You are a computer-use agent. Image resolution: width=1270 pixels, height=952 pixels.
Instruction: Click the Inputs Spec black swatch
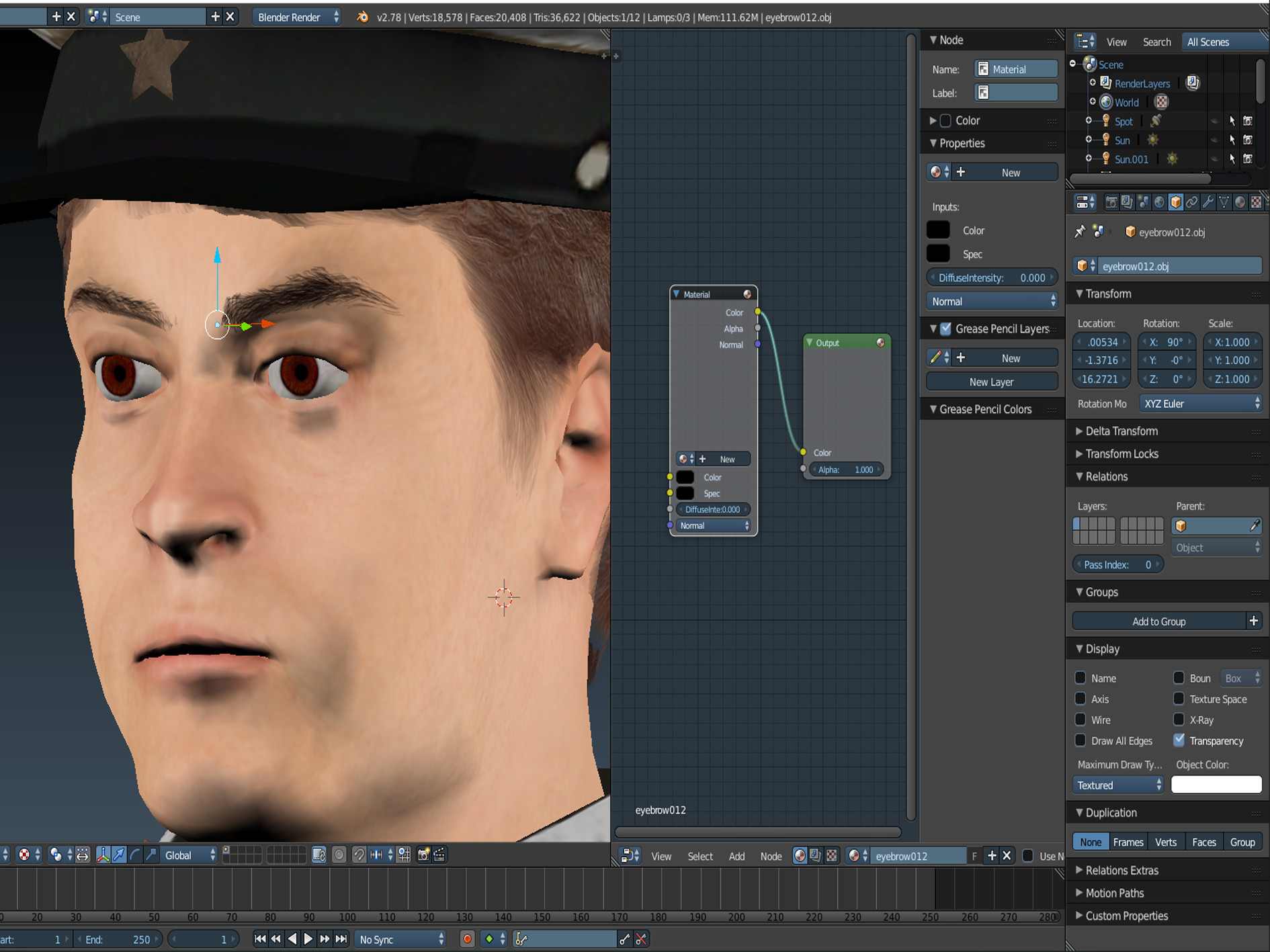938,253
